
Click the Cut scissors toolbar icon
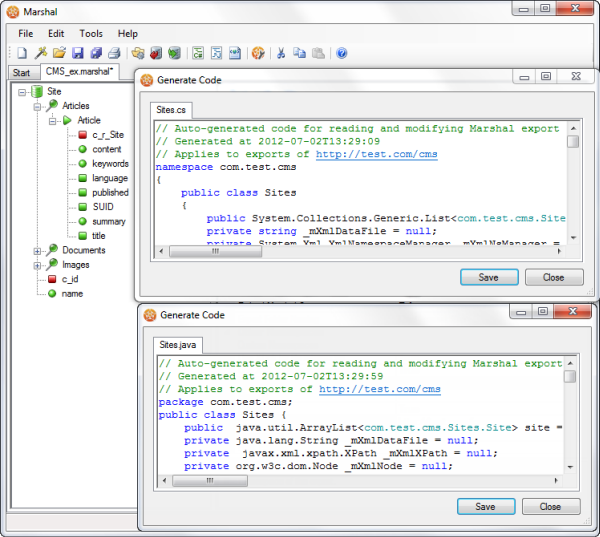click(281, 53)
